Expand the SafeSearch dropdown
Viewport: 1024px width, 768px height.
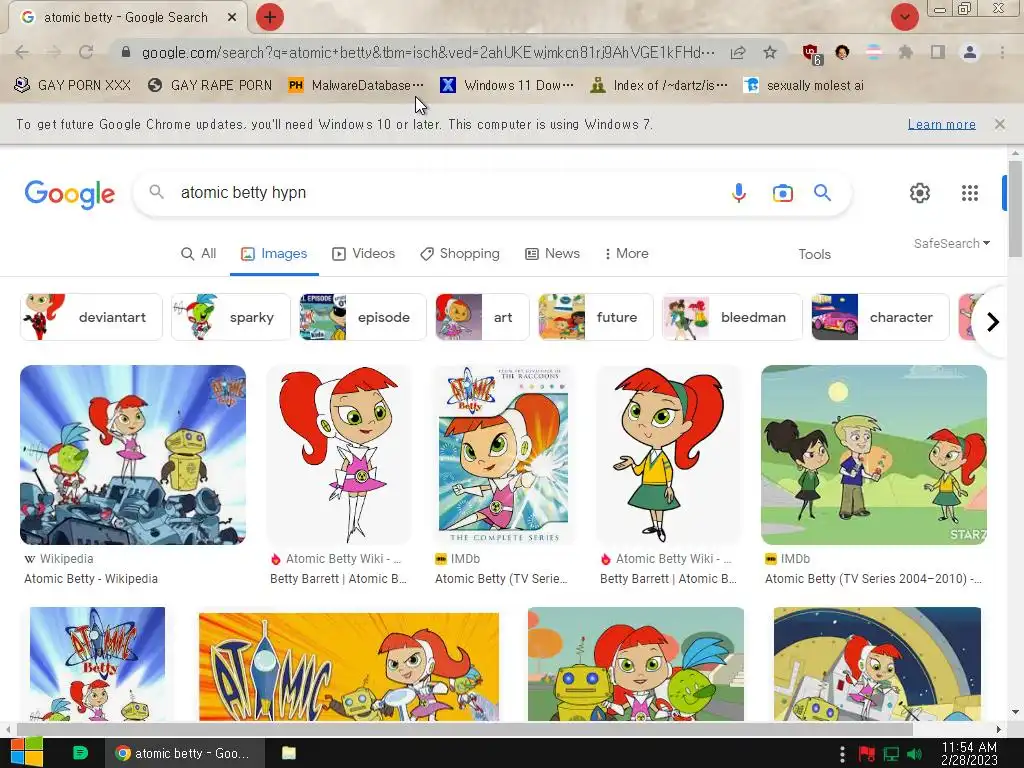pyautogui.click(x=952, y=244)
